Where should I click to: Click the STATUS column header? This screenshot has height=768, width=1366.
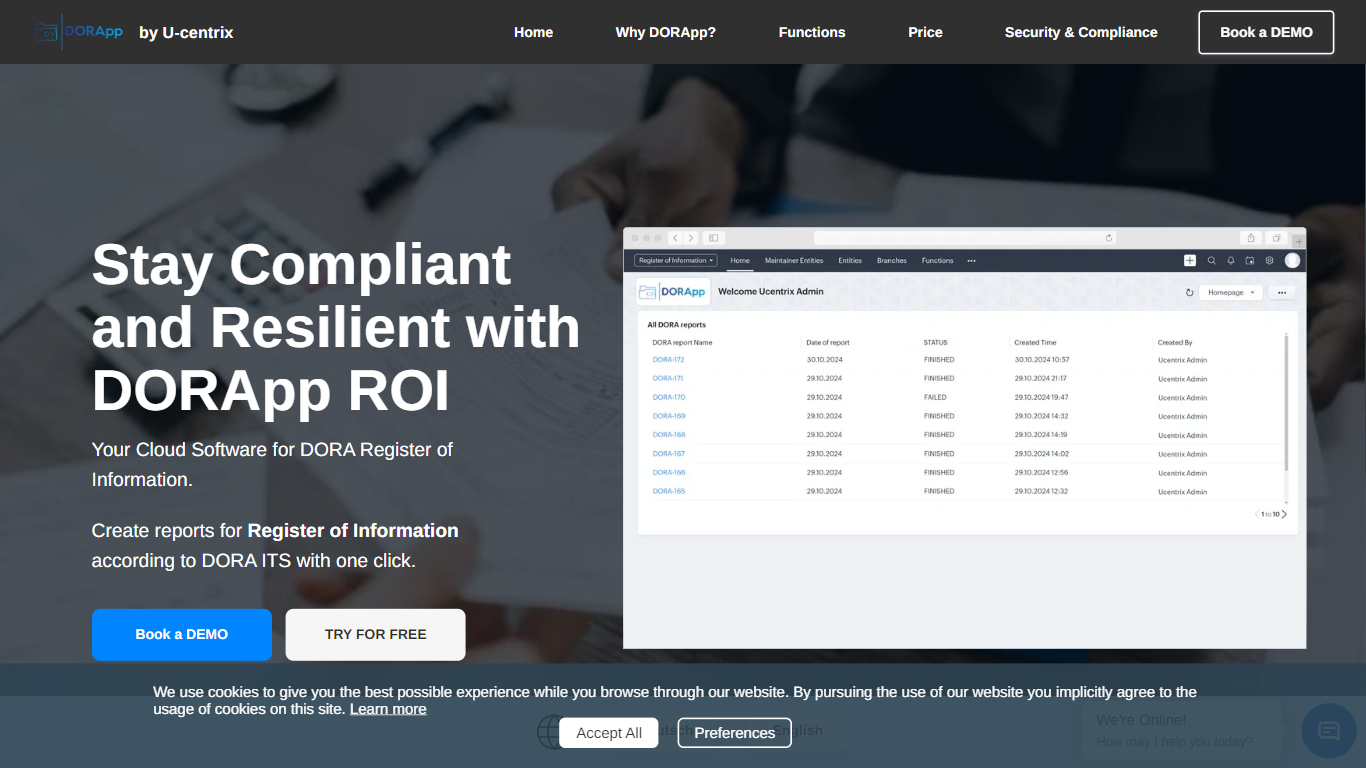(x=935, y=343)
